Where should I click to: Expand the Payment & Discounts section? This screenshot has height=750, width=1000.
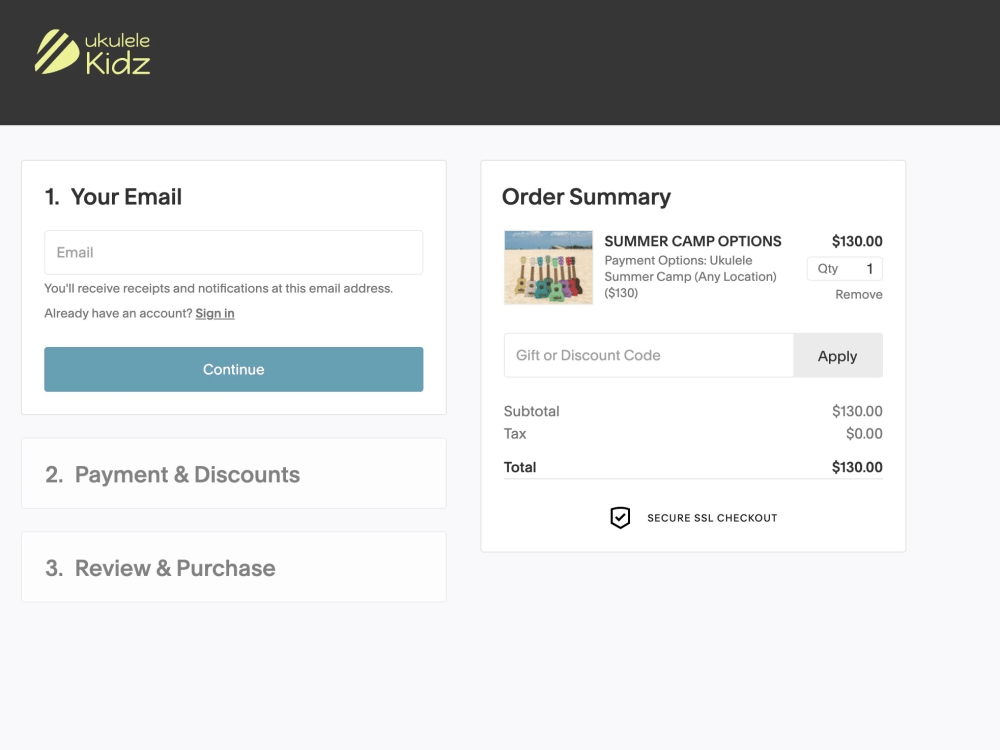tap(234, 474)
